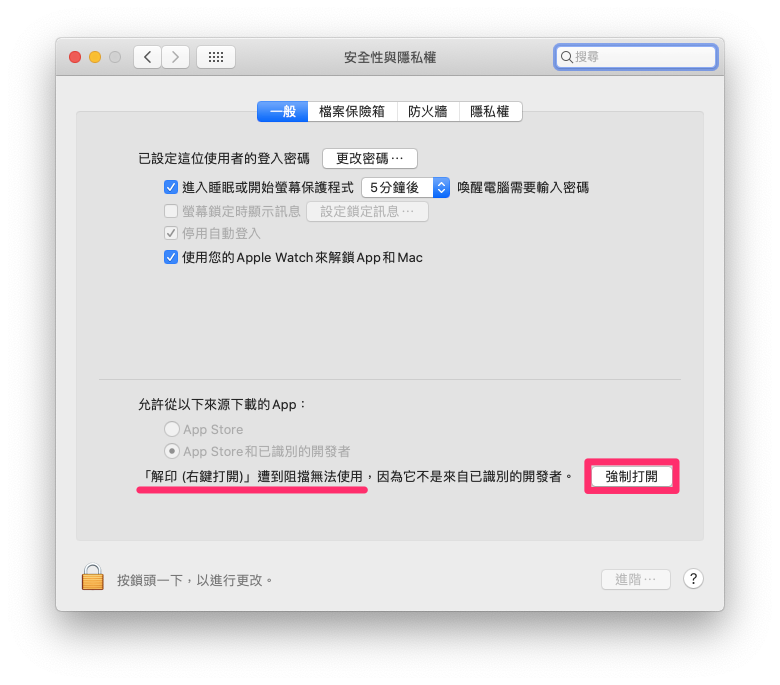Click the 更改密碼 button
Image resolution: width=780 pixels, height=685 pixels.
[370, 159]
